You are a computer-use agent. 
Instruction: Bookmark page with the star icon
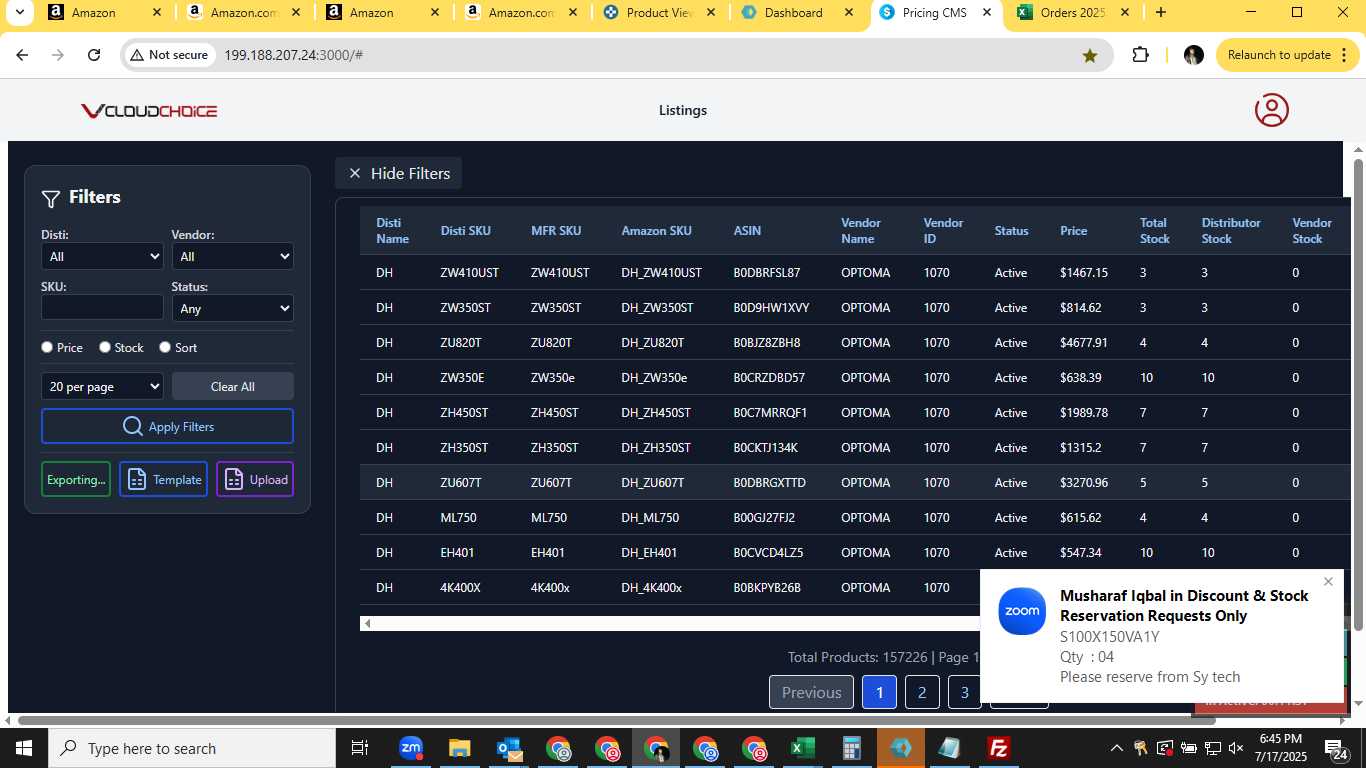tap(1090, 55)
